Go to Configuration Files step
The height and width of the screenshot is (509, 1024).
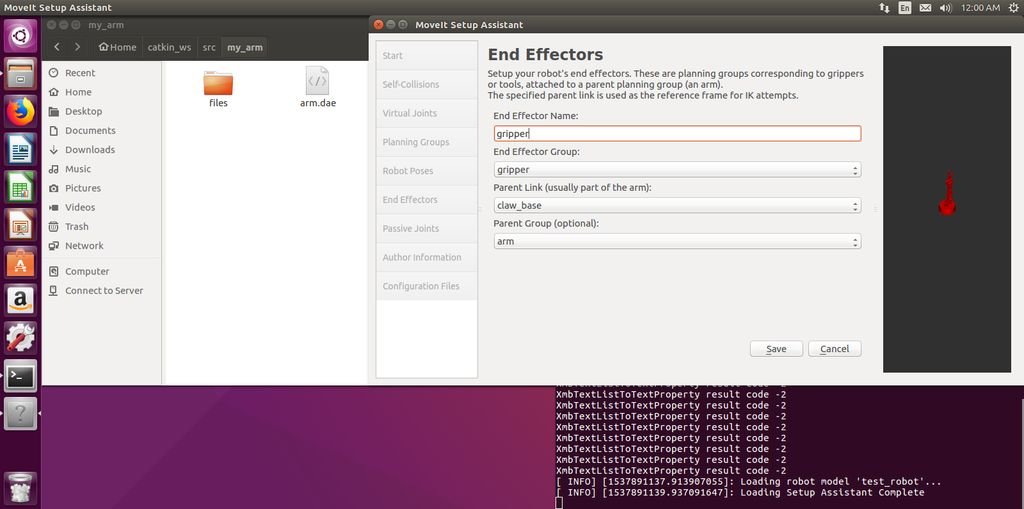[x=426, y=286]
